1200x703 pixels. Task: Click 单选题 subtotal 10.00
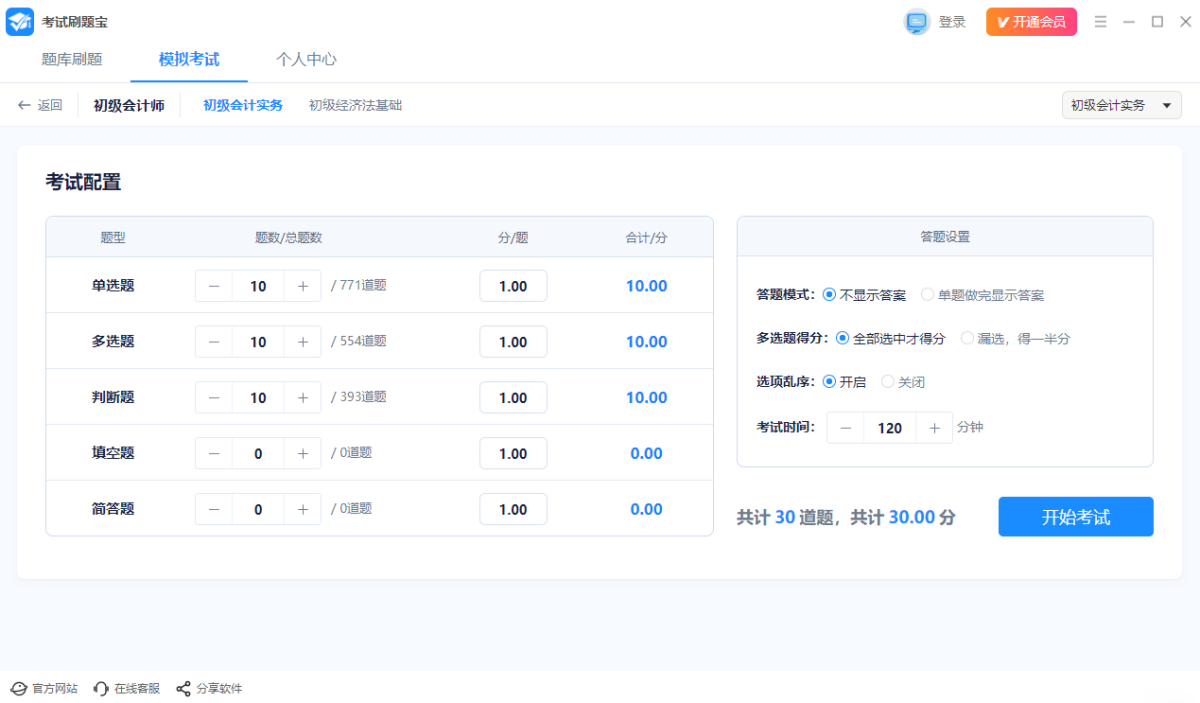646,286
